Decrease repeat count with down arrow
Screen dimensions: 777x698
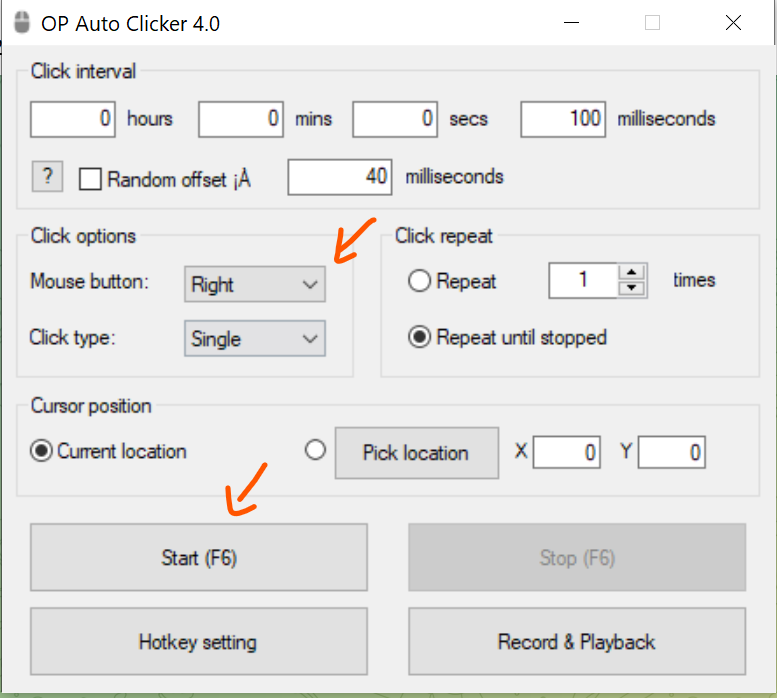631,288
